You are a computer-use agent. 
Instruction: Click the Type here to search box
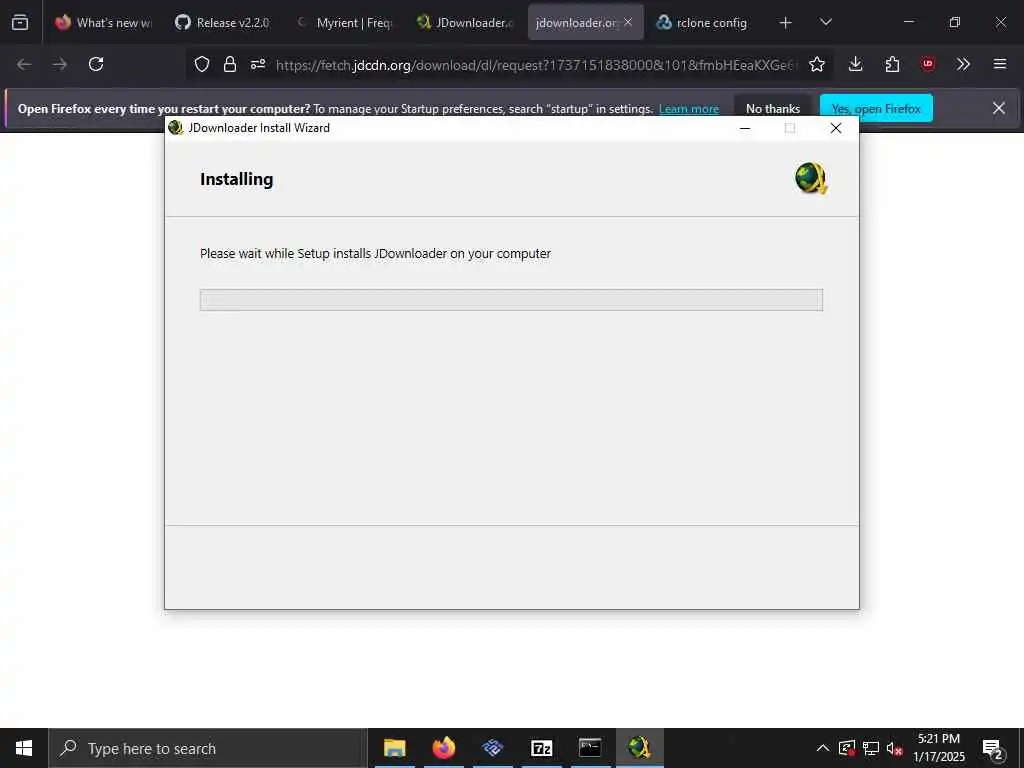[x=208, y=748]
